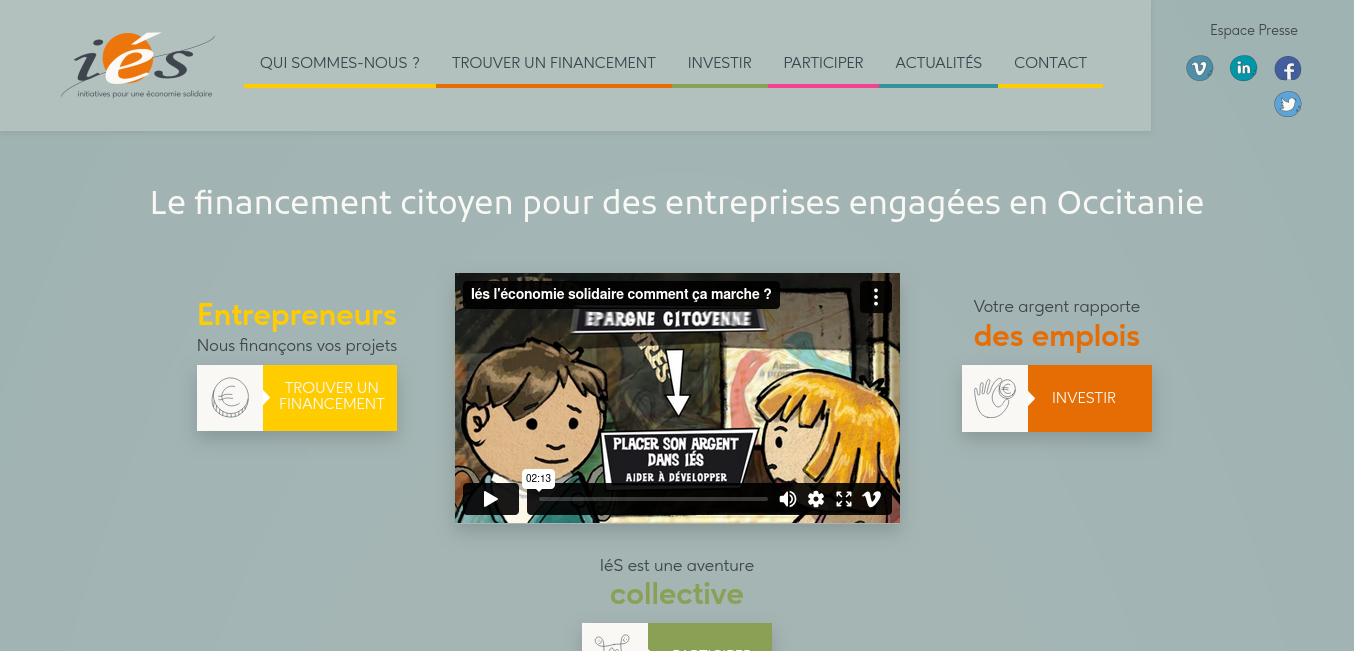Open the Espace Presse link
The image size is (1366, 651).
tap(1254, 30)
